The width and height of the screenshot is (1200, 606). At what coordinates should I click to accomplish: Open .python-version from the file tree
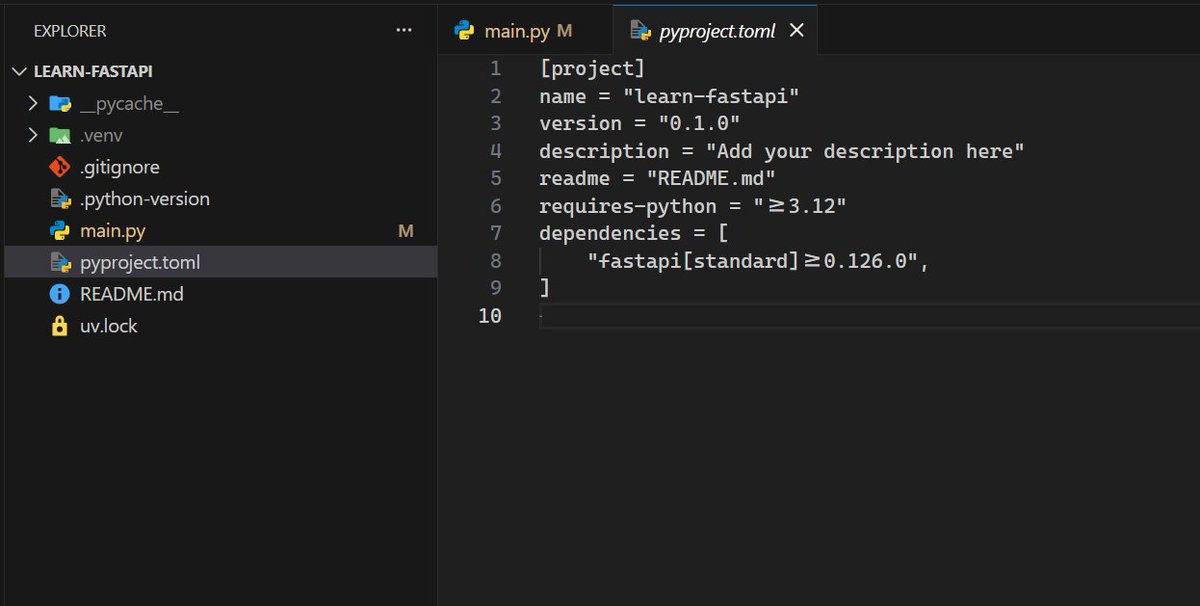click(145, 199)
